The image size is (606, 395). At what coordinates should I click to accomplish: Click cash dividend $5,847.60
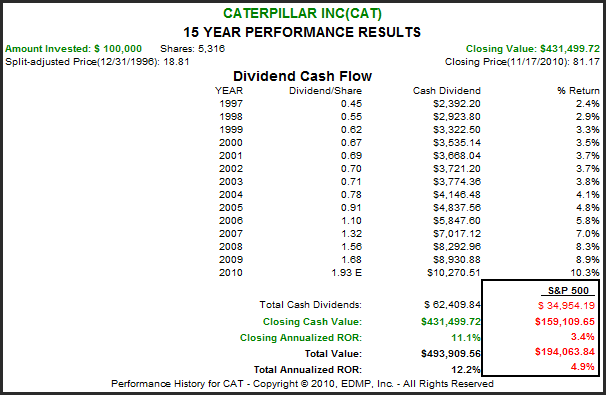coord(457,221)
